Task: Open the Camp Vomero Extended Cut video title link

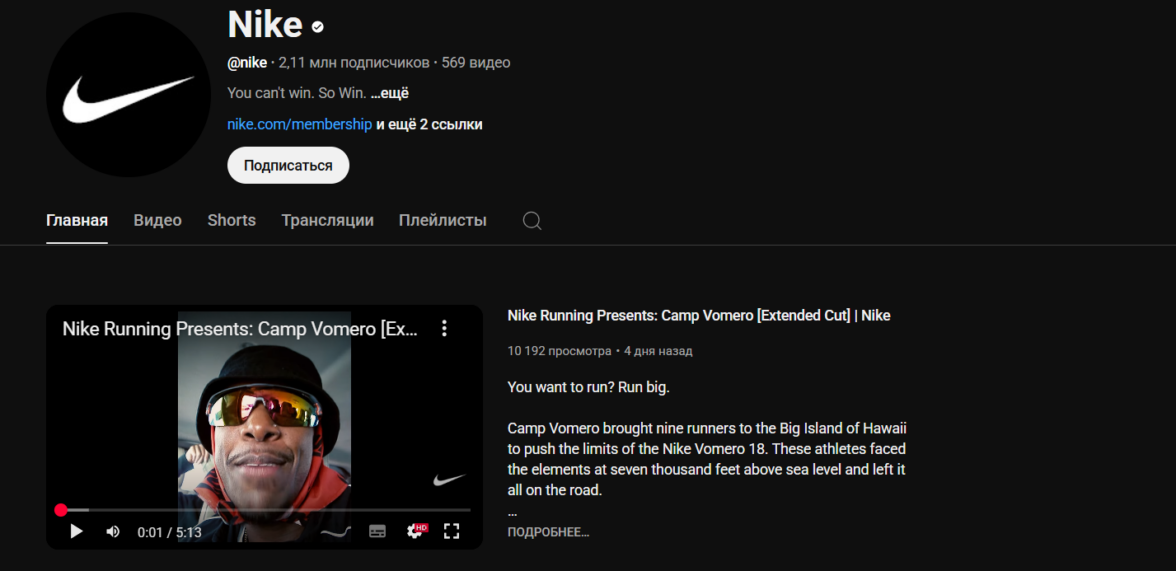Action: coord(699,316)
